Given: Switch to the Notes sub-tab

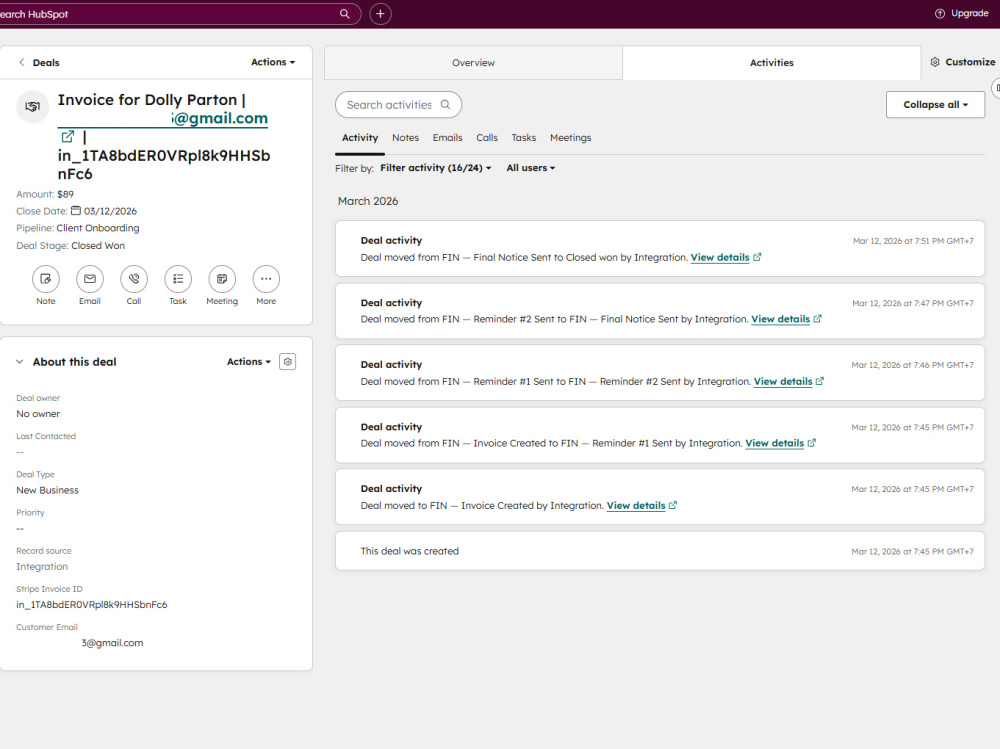Looking at the screenshot, I should (x=406, y=138).
